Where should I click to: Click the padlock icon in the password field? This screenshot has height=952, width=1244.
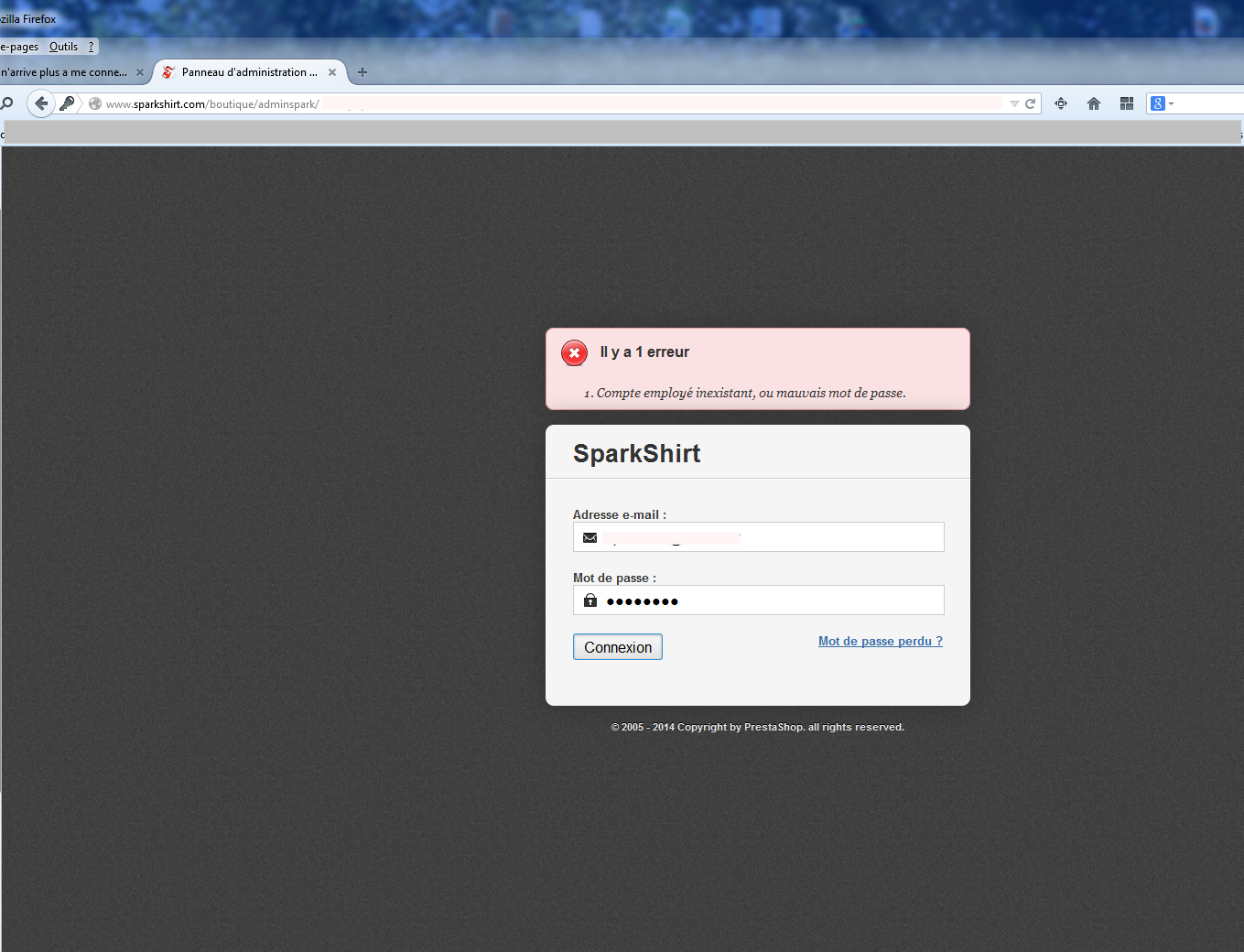(590, 600)
